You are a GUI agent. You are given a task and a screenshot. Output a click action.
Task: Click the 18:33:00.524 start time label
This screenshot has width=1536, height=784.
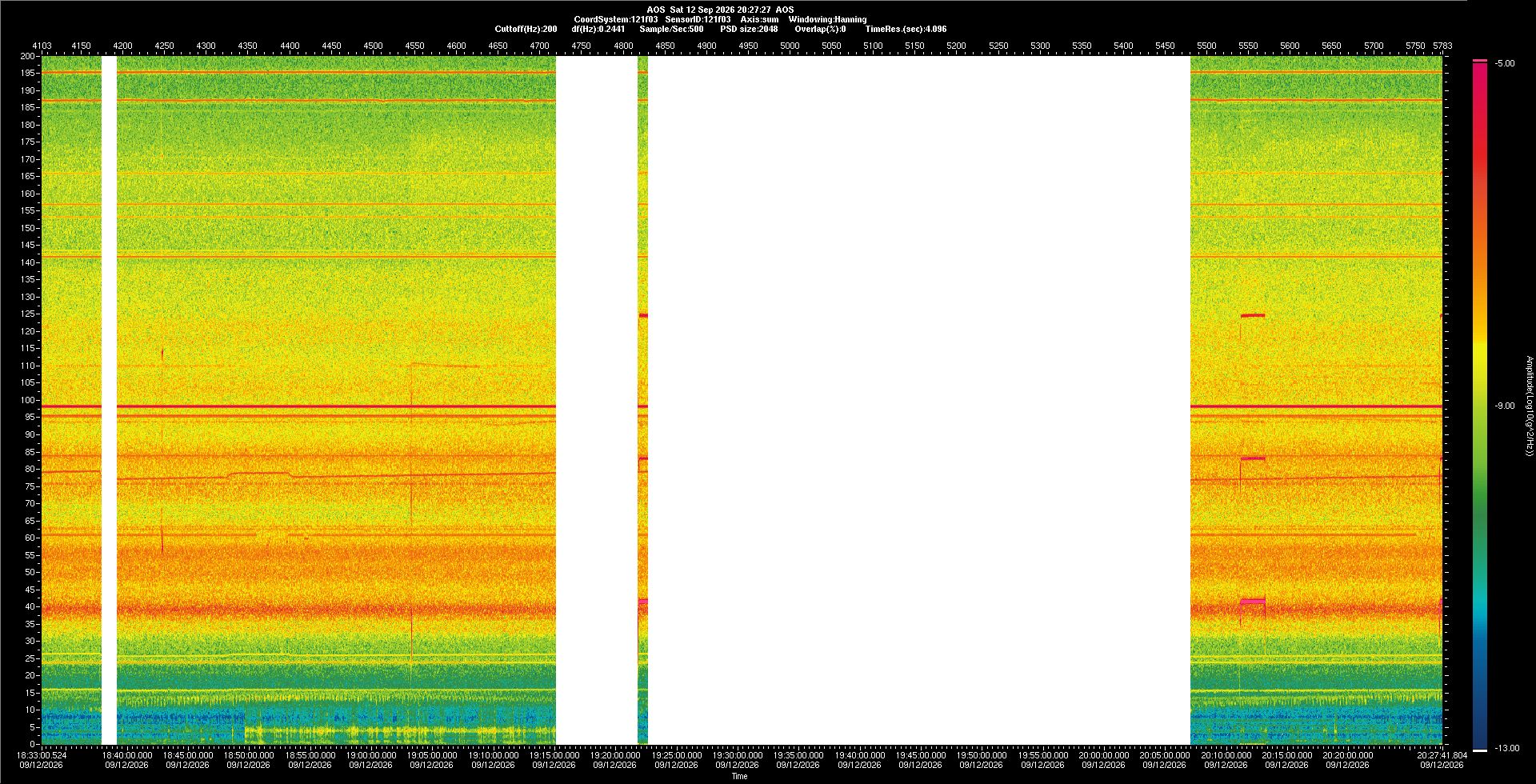tap(42, 755)
